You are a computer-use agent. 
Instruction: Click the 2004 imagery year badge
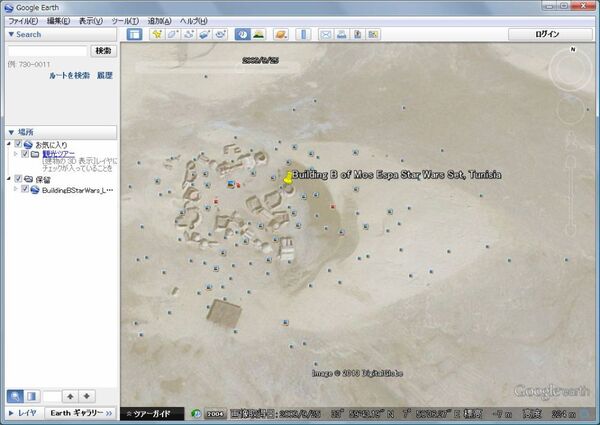[215, 414]
